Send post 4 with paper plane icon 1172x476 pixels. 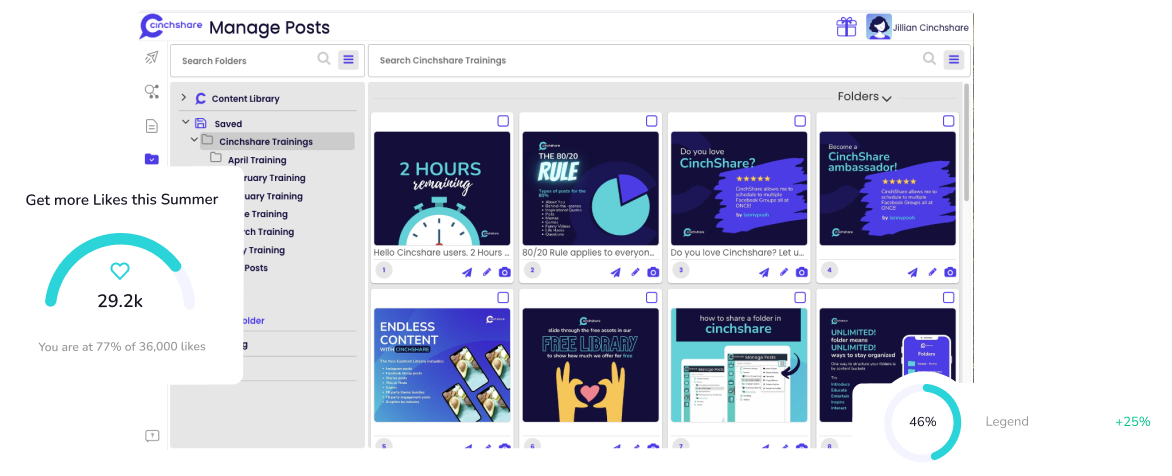point(913,272)
